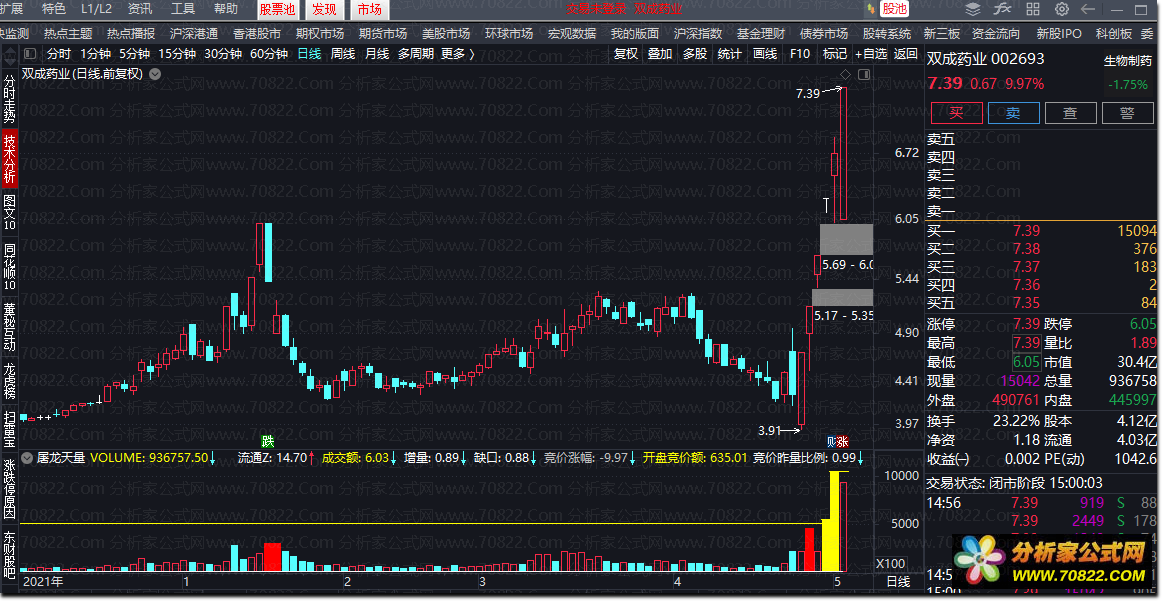Viewport: 1163px width, 601px height.
Task: Open the 帮助 menu
Action: (x=226, y=10)
